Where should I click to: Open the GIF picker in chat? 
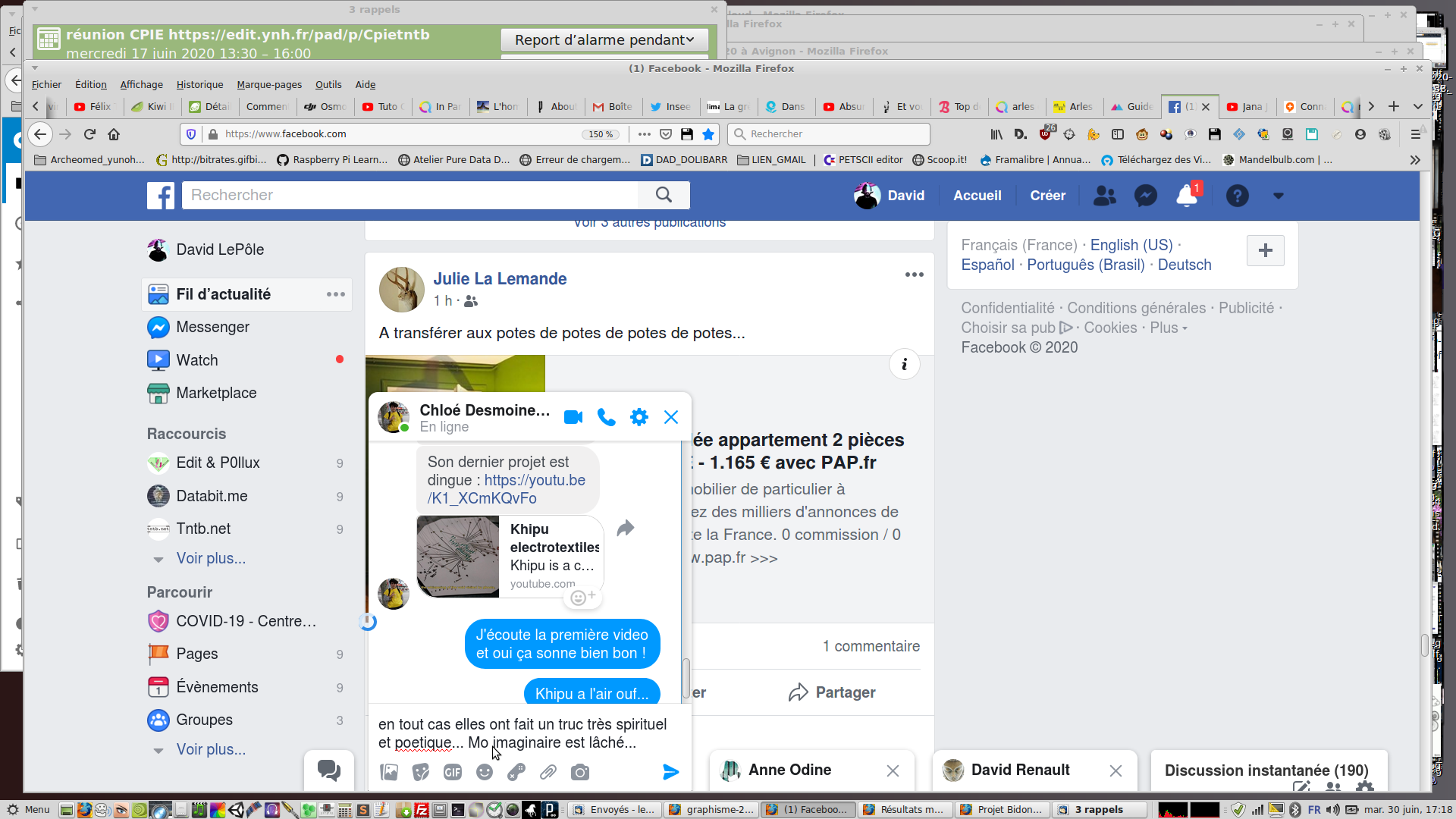[453, 772]
